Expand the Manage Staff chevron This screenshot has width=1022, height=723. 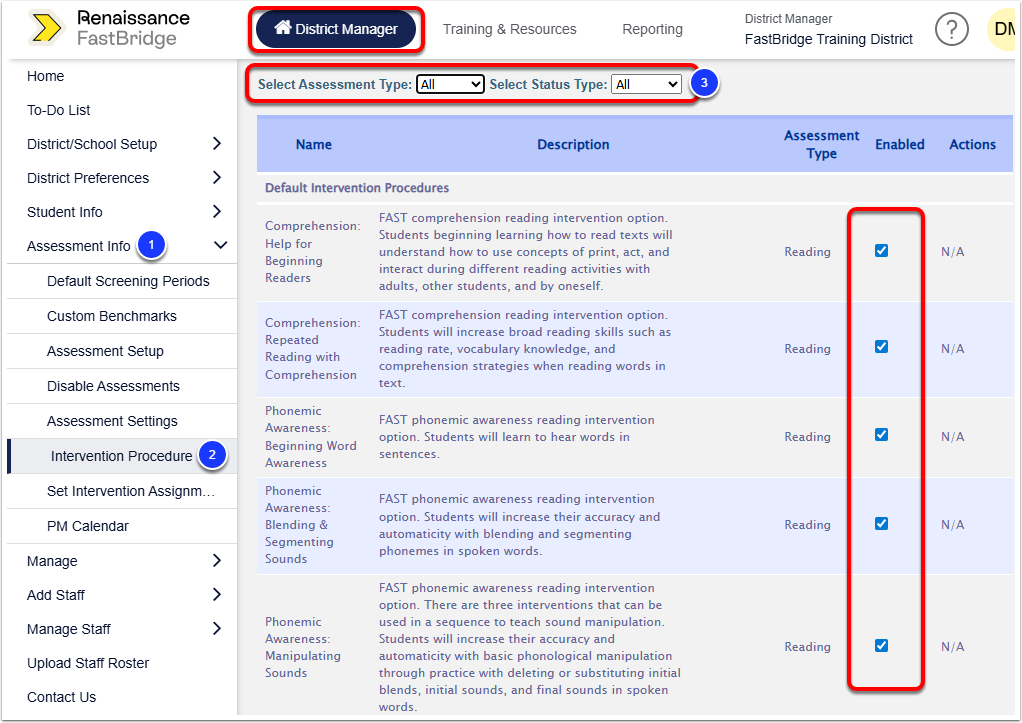(x=217, y=628)
